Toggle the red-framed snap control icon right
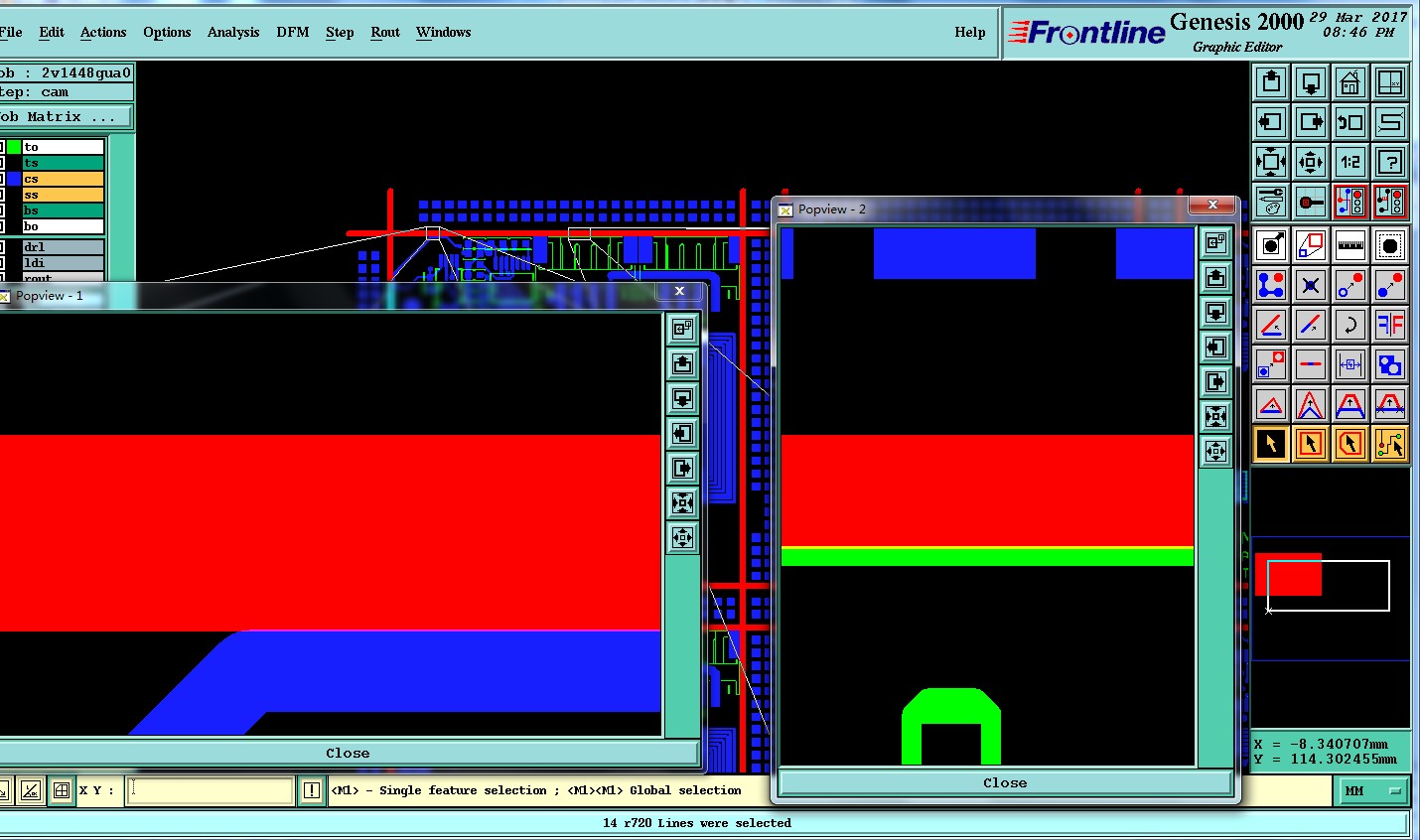Screen dimensions: 1420x840 pyautogui.click(x=1390, y=202)
